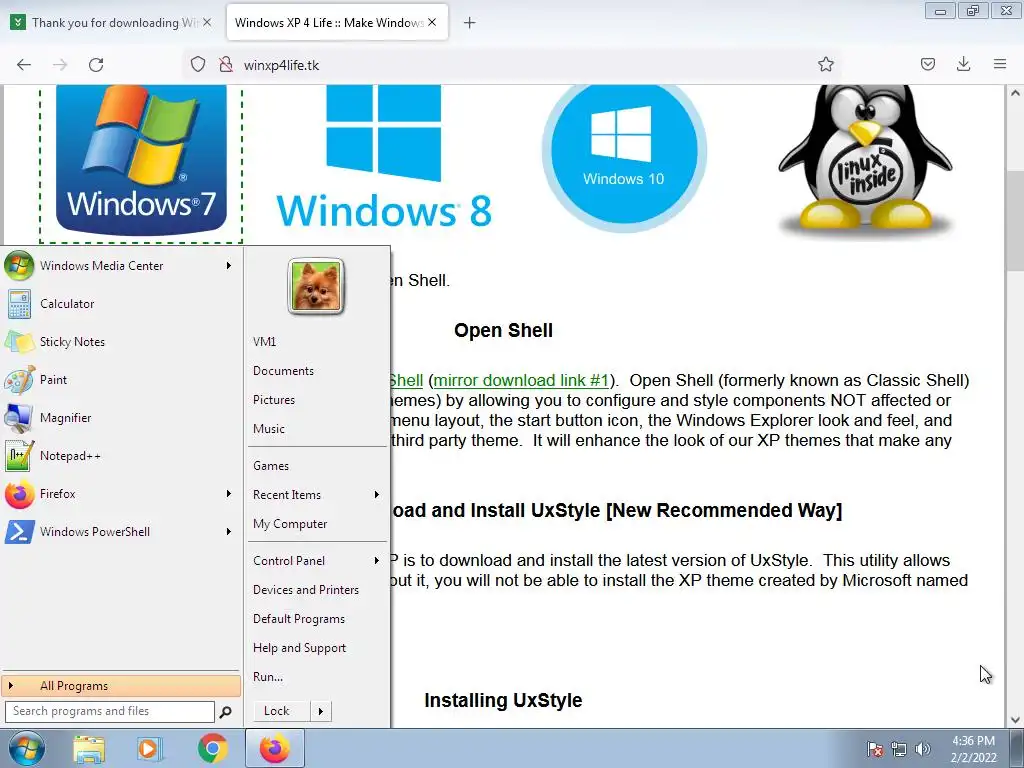Expand the Firefox jump list arrow
The width and height of the screenshot is (1024, 768).
[x=229, y=494]
